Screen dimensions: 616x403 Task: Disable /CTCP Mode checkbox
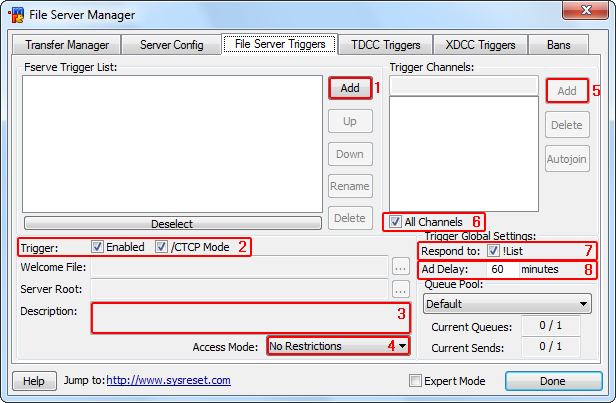tap(162, 247)
